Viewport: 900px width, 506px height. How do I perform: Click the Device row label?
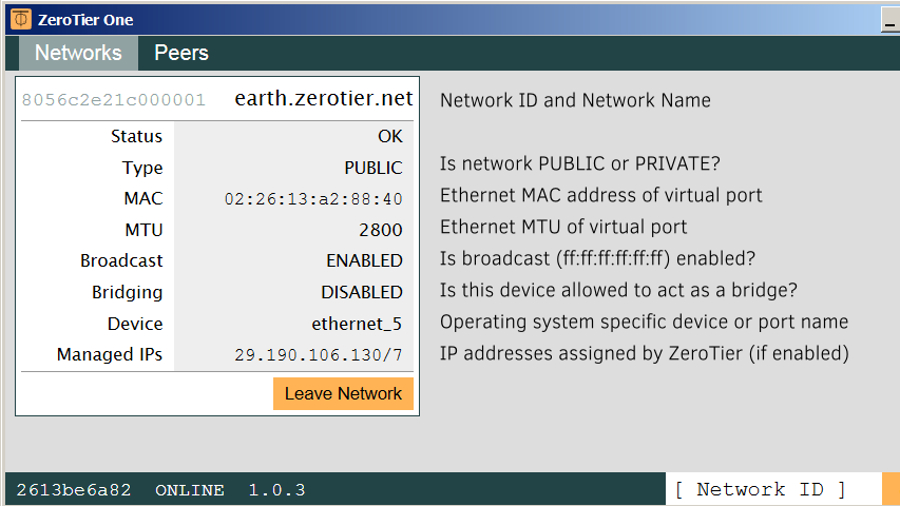click(x=135, y=324)
